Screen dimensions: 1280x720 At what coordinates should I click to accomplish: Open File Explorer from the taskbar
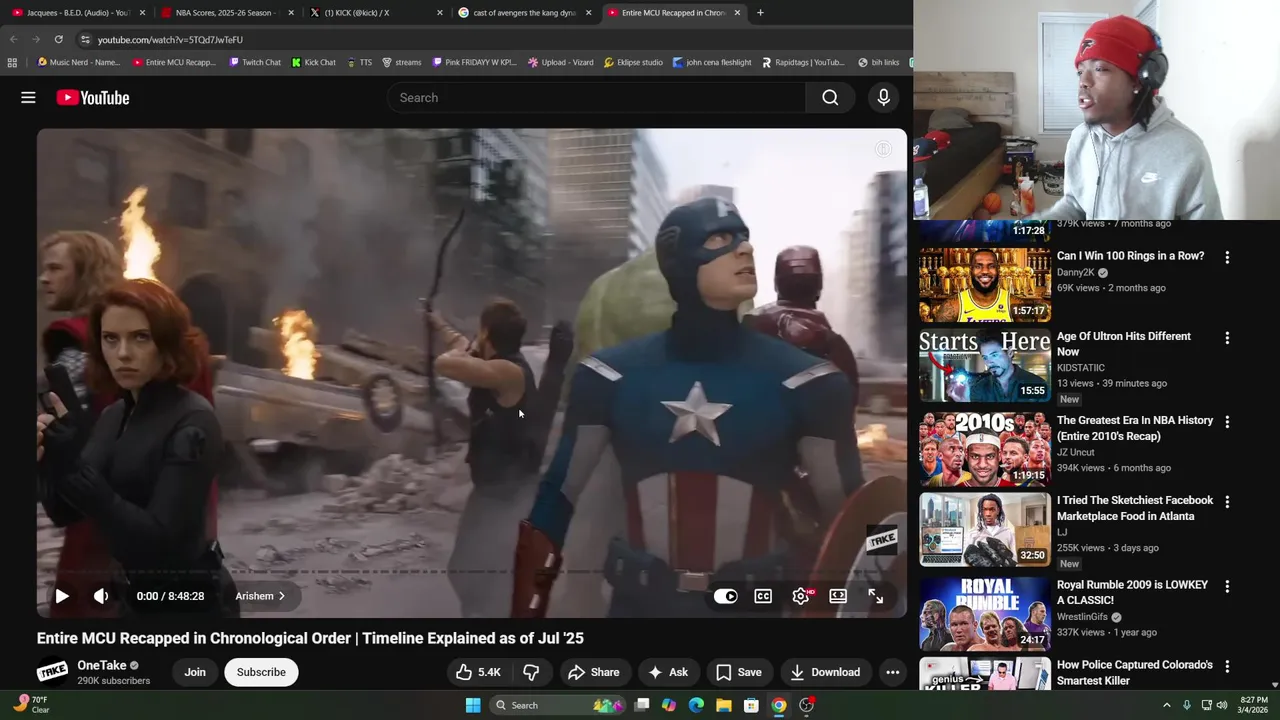point(723,705)
